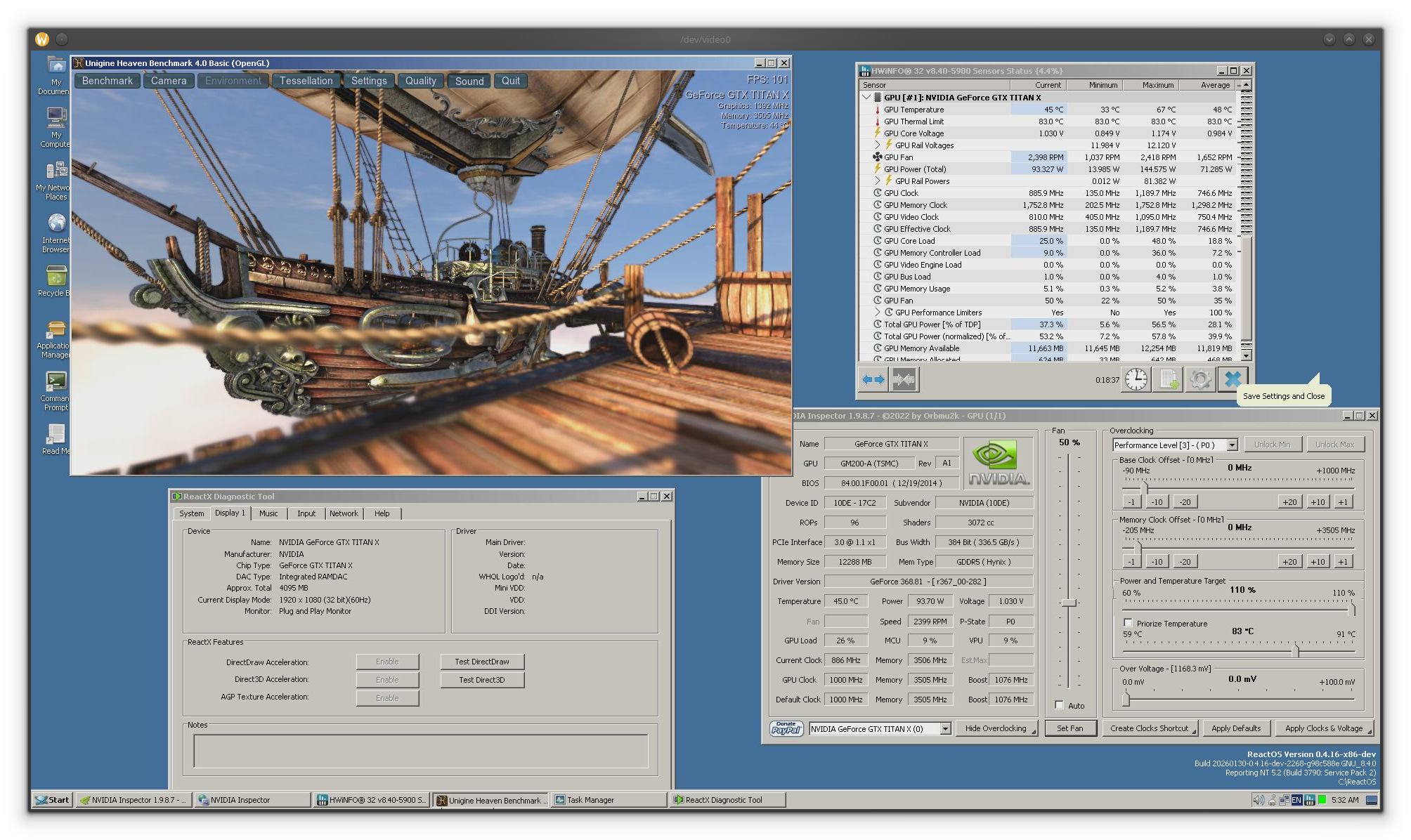This screenshot has width=1411, height=840.
Task: Click HWiNFO expand/collapse arrows icon
Action: (x=873, y=380)
